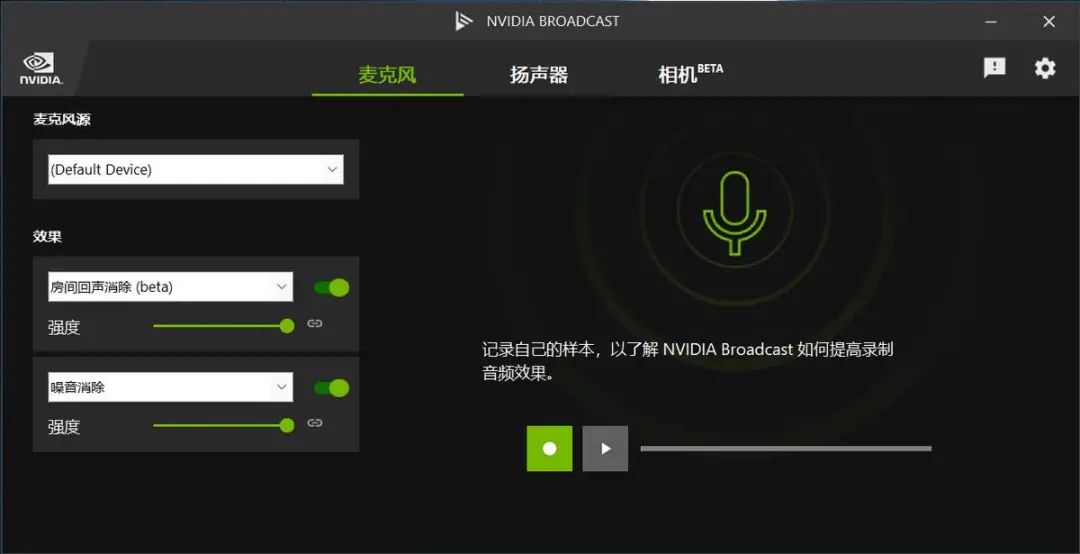
Task: Close the NVIDIA Broadcast window
Action: (1049, 21)
